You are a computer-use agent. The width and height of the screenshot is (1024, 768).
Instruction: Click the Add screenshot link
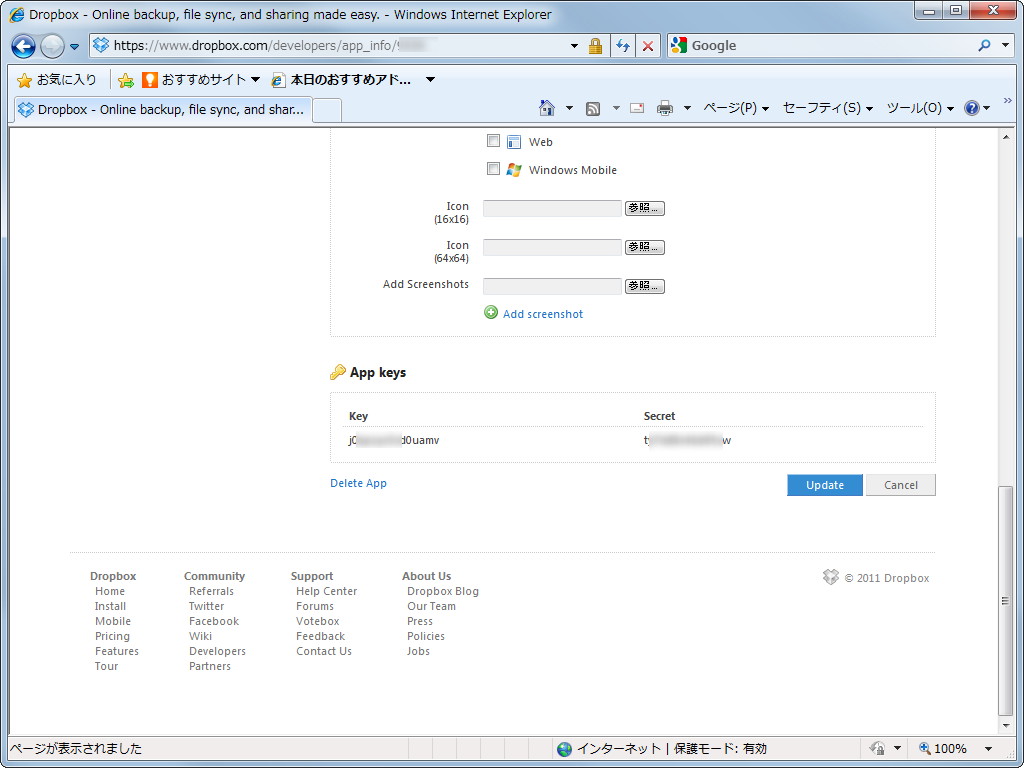(543, 314)
